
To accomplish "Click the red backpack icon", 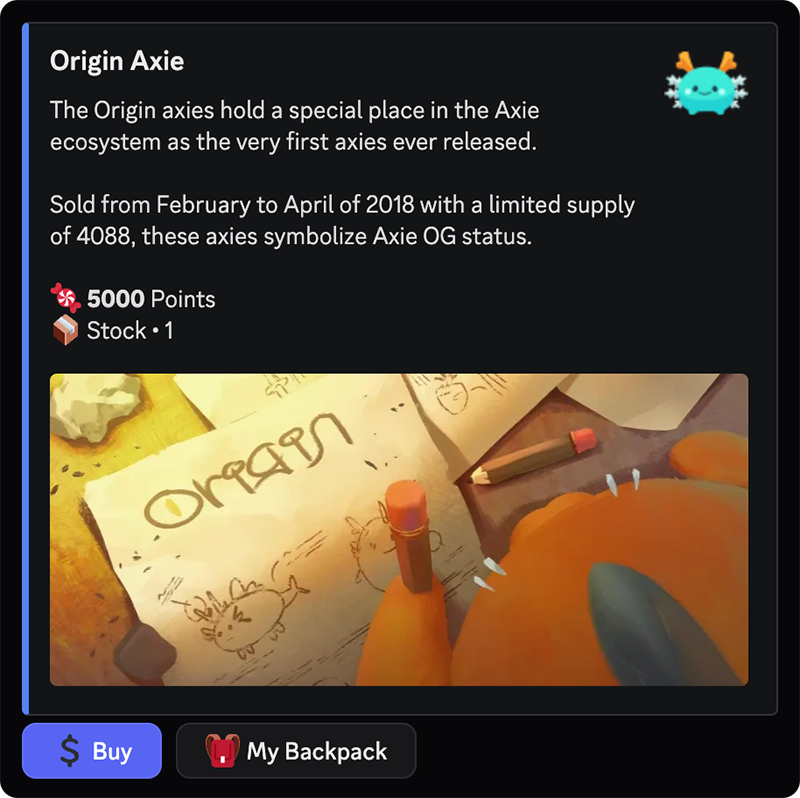I will (x=222, y=751).
